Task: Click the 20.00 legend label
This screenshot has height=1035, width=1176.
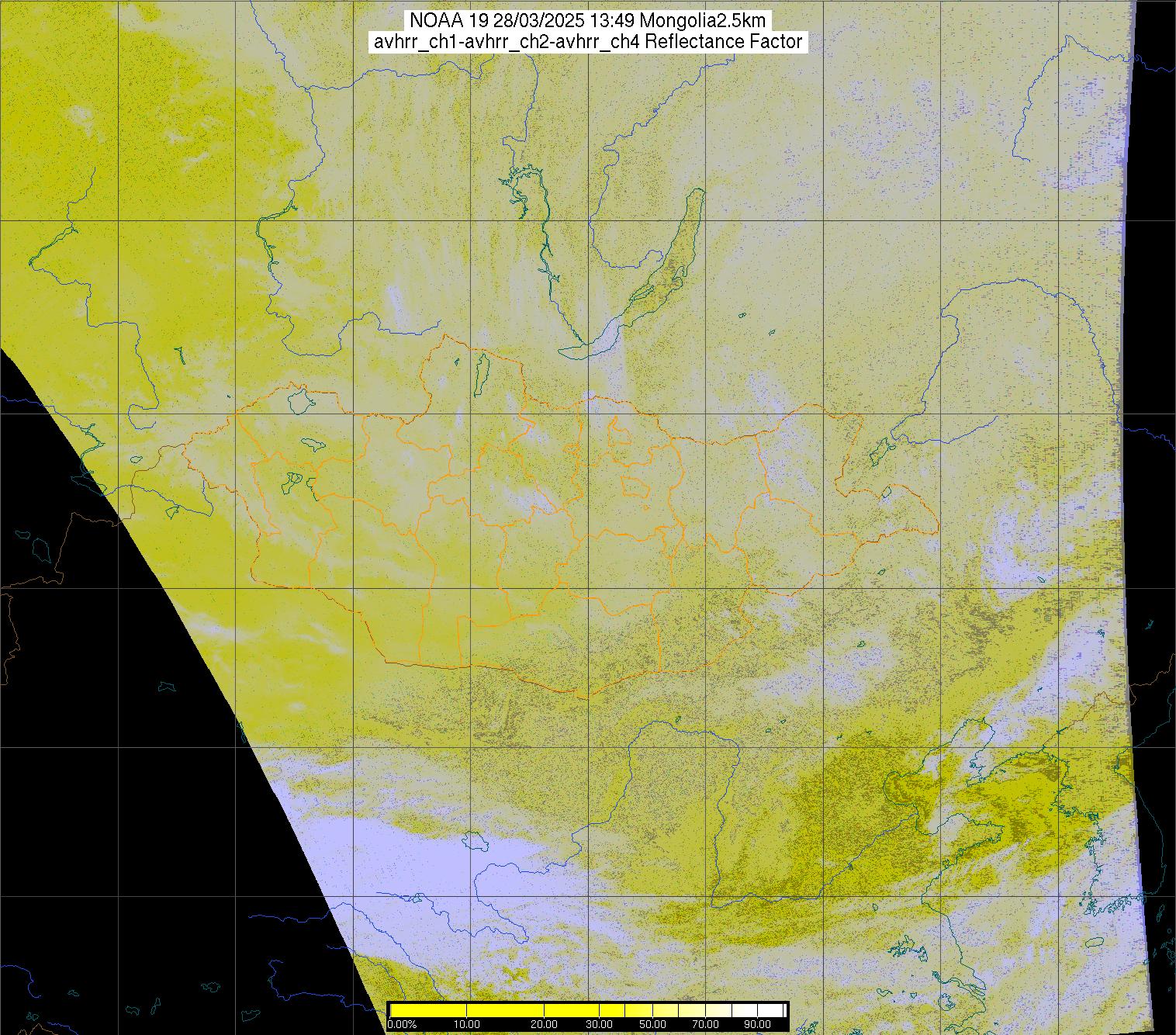Action: tap(545, 1024)
